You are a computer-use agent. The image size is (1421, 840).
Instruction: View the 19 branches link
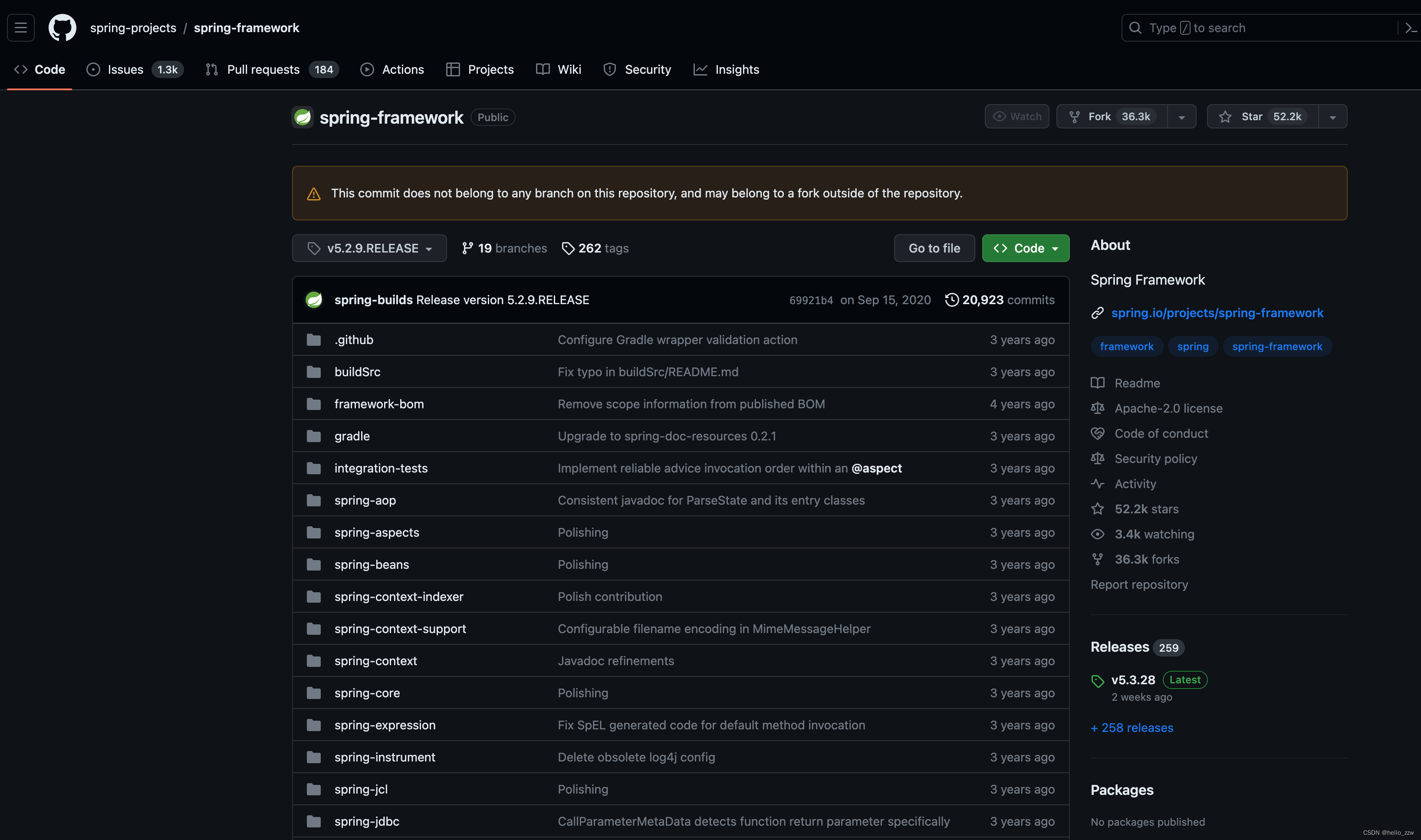click(x=504, y=248)
